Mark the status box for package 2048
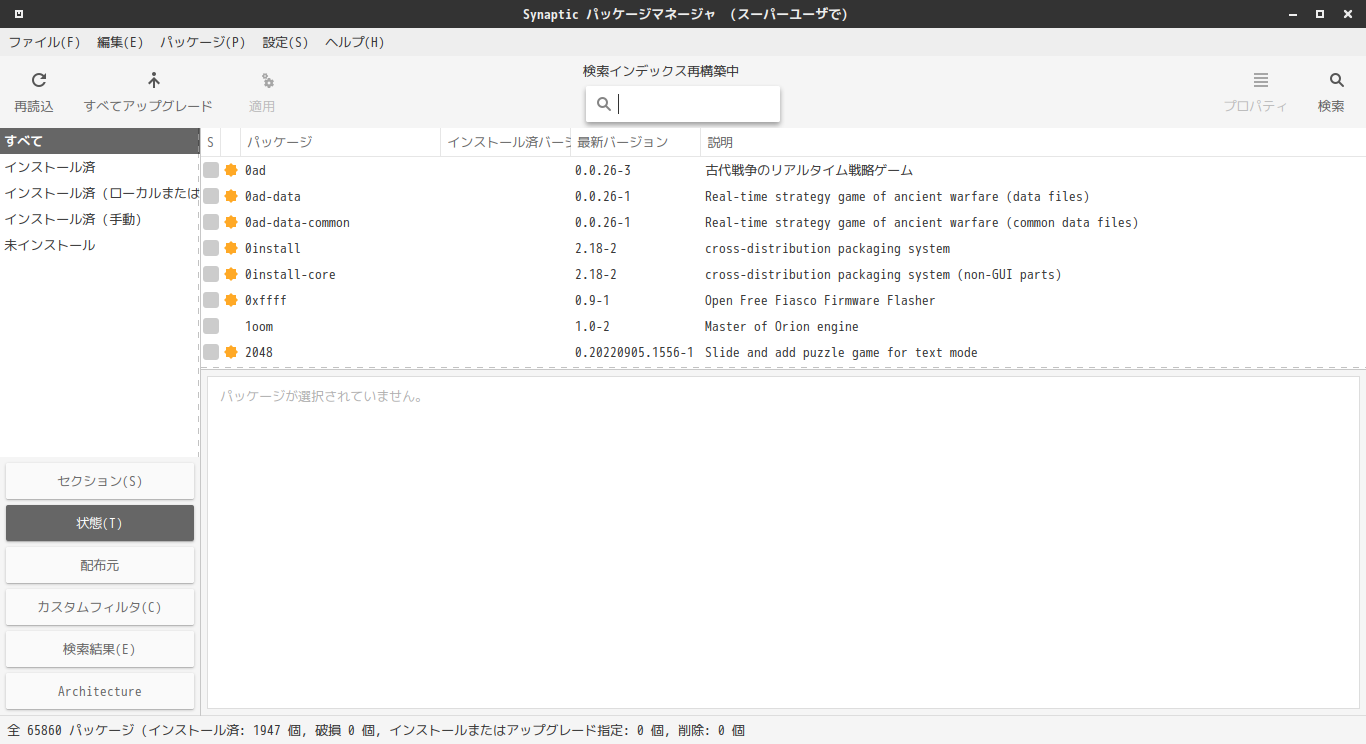1366x744 pixels. [211, 352]
